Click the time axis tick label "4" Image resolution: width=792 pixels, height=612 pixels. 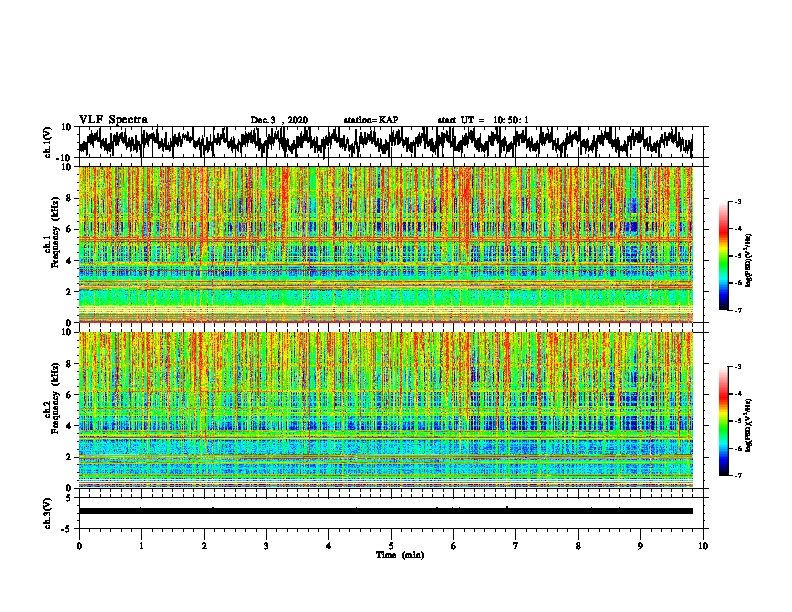click(329, 546)
